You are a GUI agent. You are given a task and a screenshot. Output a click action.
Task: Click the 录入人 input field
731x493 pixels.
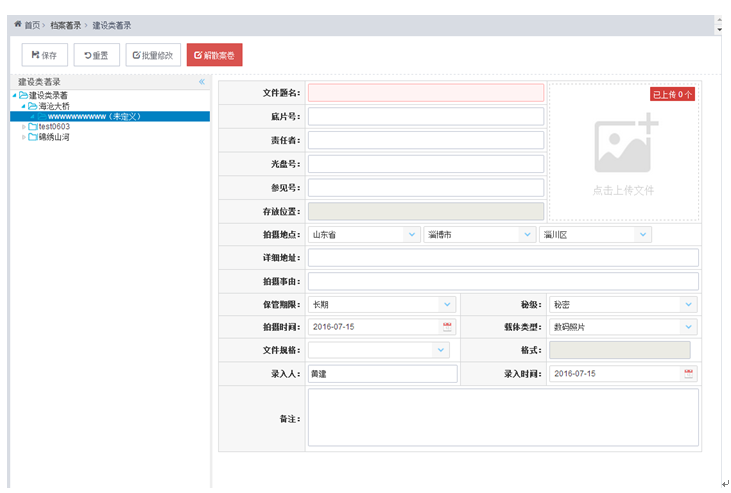point(382,374)
